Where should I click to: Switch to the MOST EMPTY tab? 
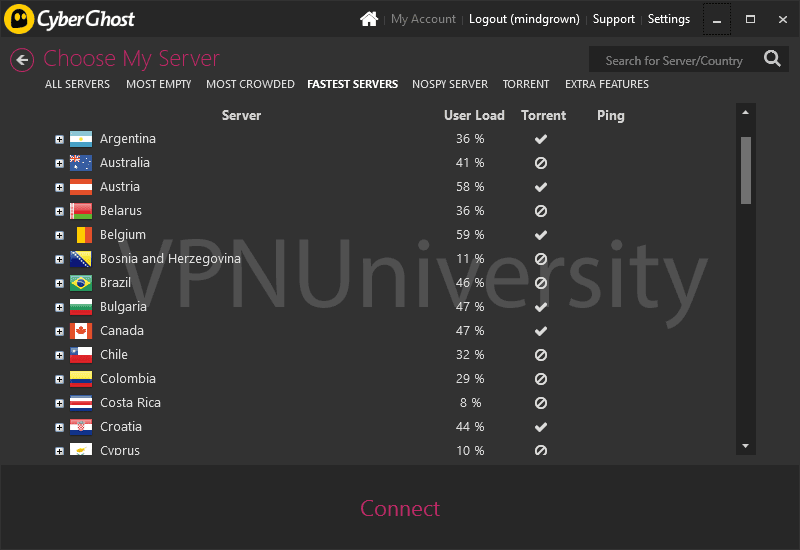coord(159,84)
